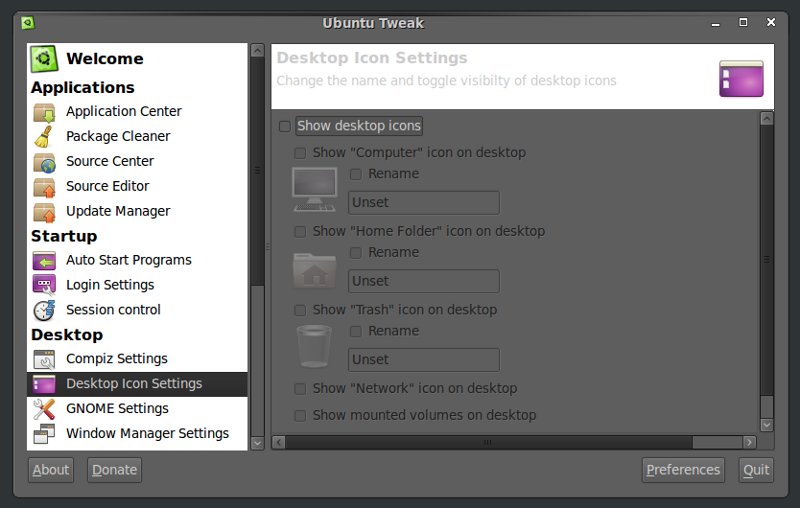Screen dimensions: 800x508
Task: Click the sidebar scroll down arrow
Action: 257,441
